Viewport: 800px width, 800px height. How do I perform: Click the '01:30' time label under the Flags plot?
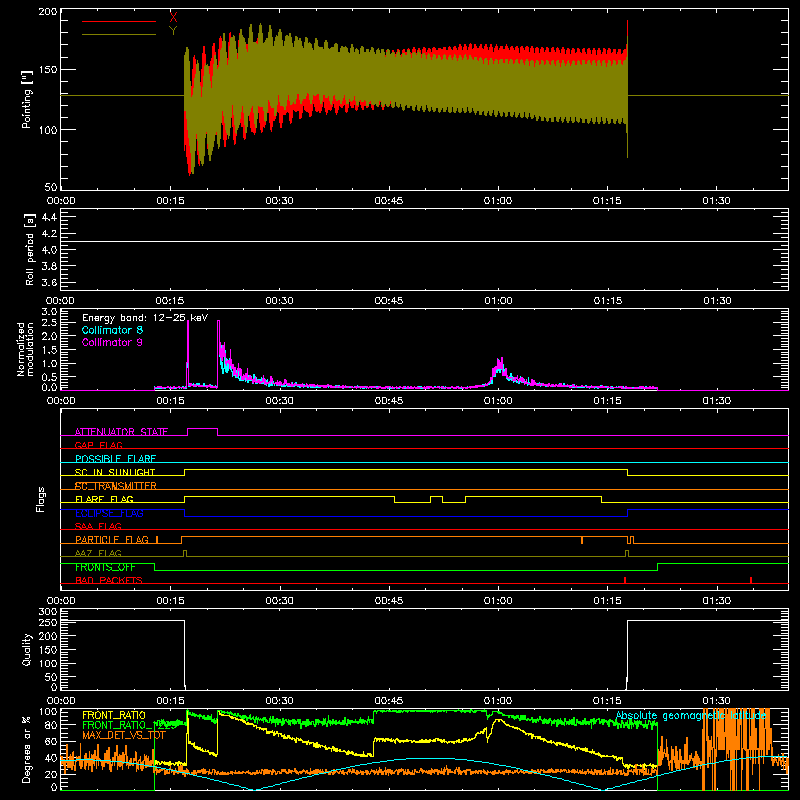click(716, 601)
